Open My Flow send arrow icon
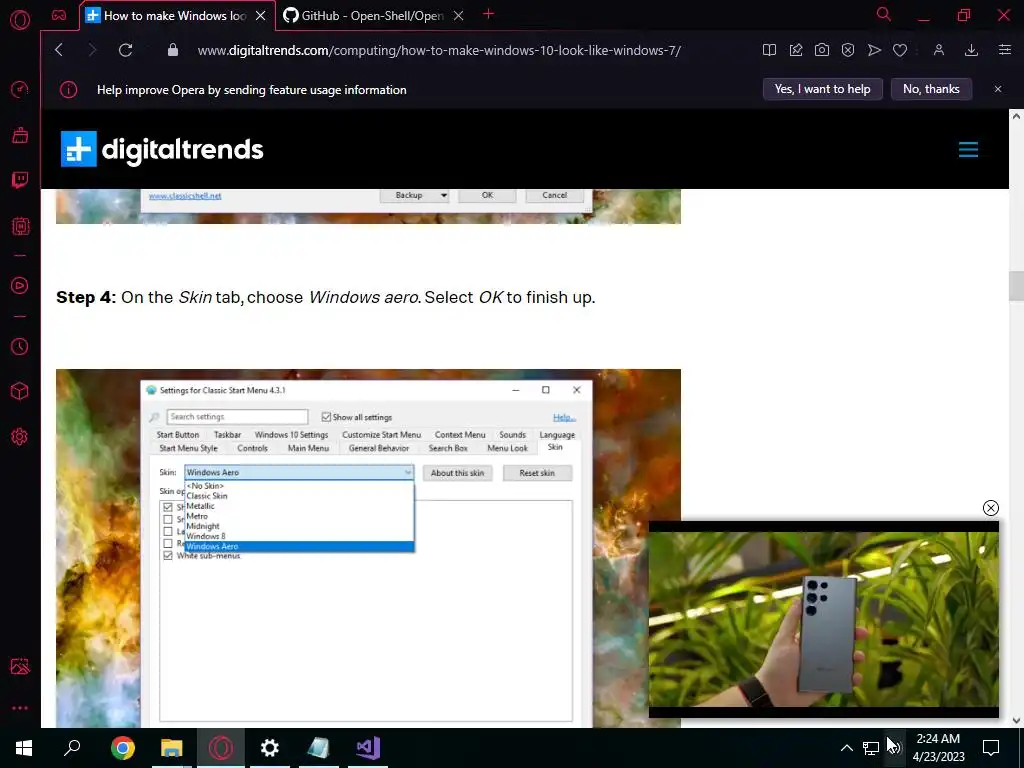The width and height of the screenshot is (1024, 768). click(874, 50)
